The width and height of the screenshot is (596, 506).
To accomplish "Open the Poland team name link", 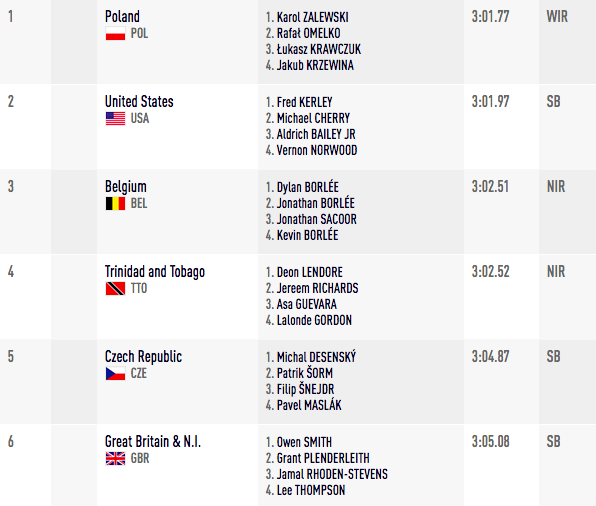I will (x=122, y=17).
